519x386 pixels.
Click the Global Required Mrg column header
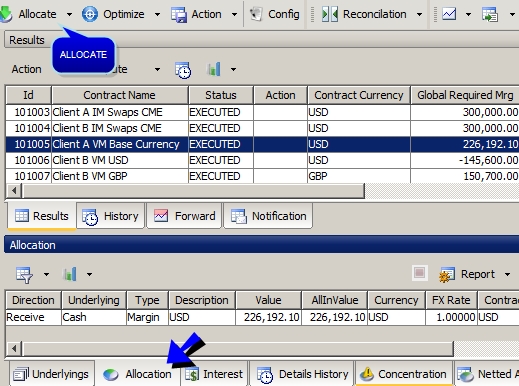[465, 95]
